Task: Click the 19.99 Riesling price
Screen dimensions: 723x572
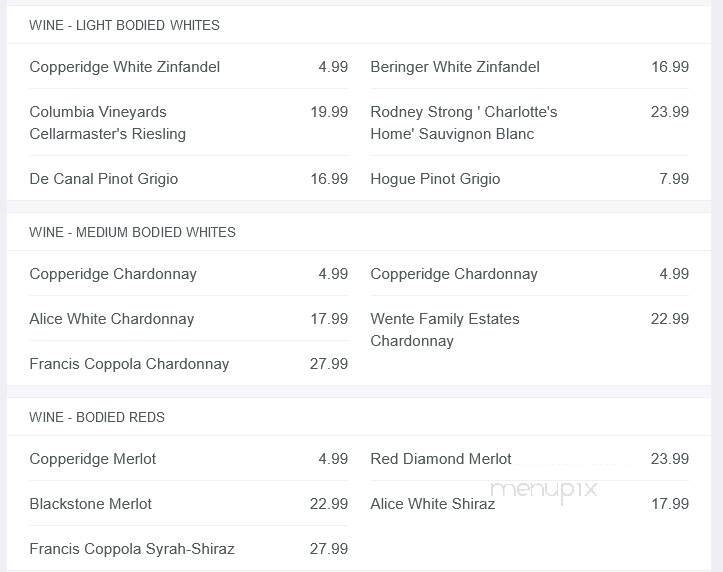Action: (329, 112)
